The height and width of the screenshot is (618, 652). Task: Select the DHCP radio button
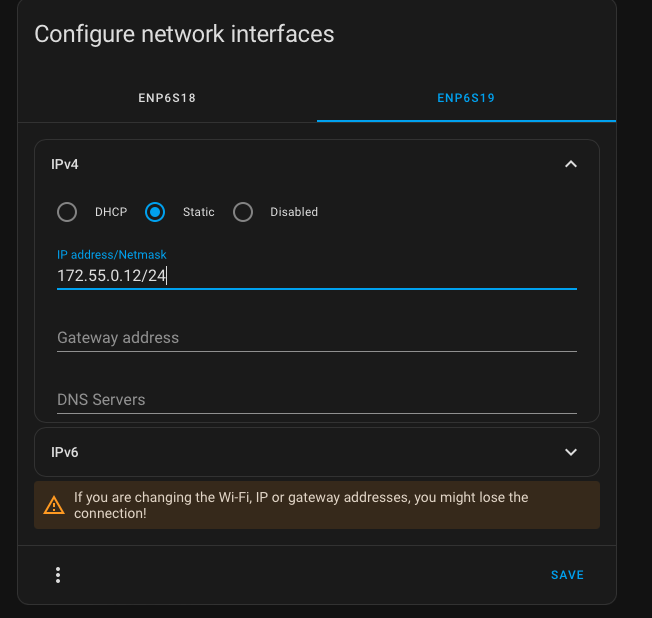67,212
